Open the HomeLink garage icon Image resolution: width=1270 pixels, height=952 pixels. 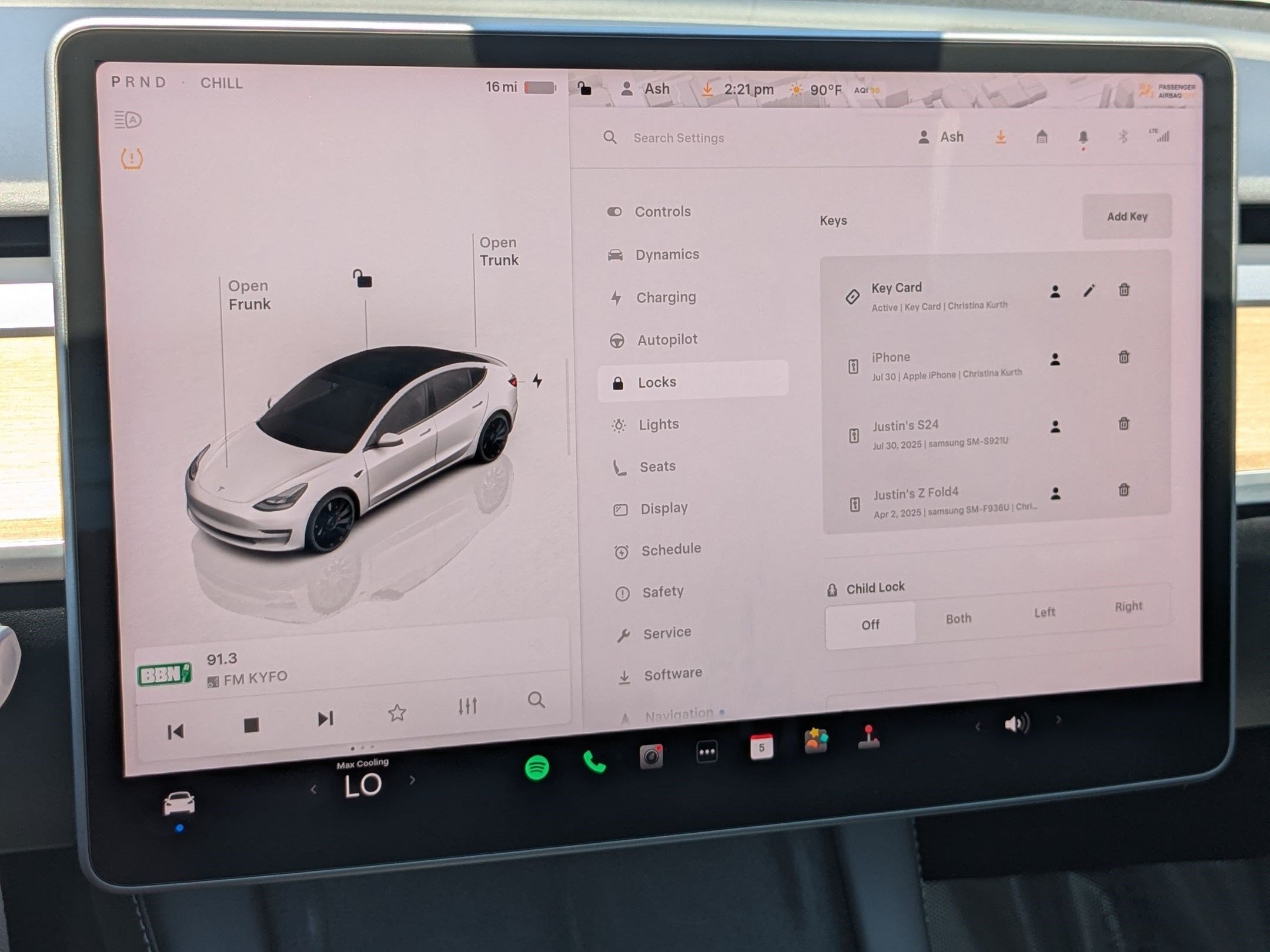(1042, 138)
